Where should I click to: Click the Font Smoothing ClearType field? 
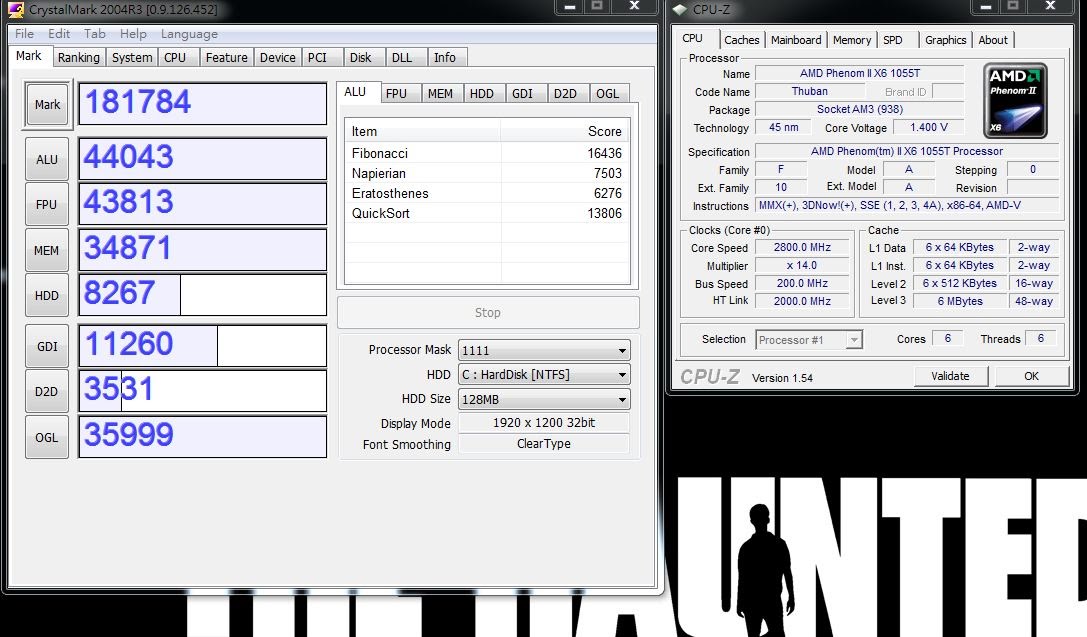click(544, 444)
